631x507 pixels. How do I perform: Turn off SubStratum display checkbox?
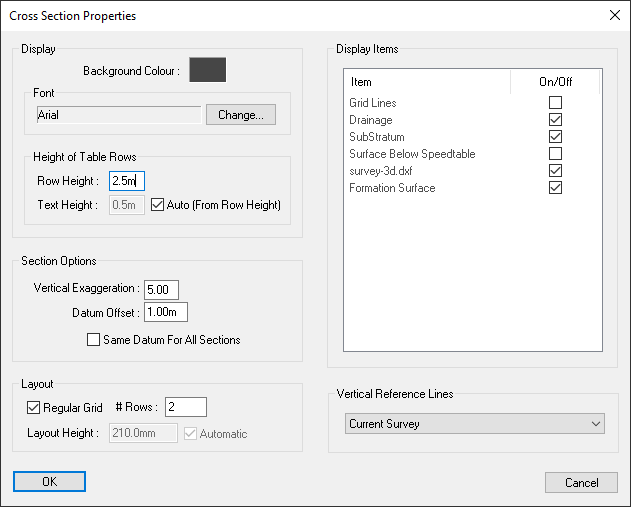[555, 137]
